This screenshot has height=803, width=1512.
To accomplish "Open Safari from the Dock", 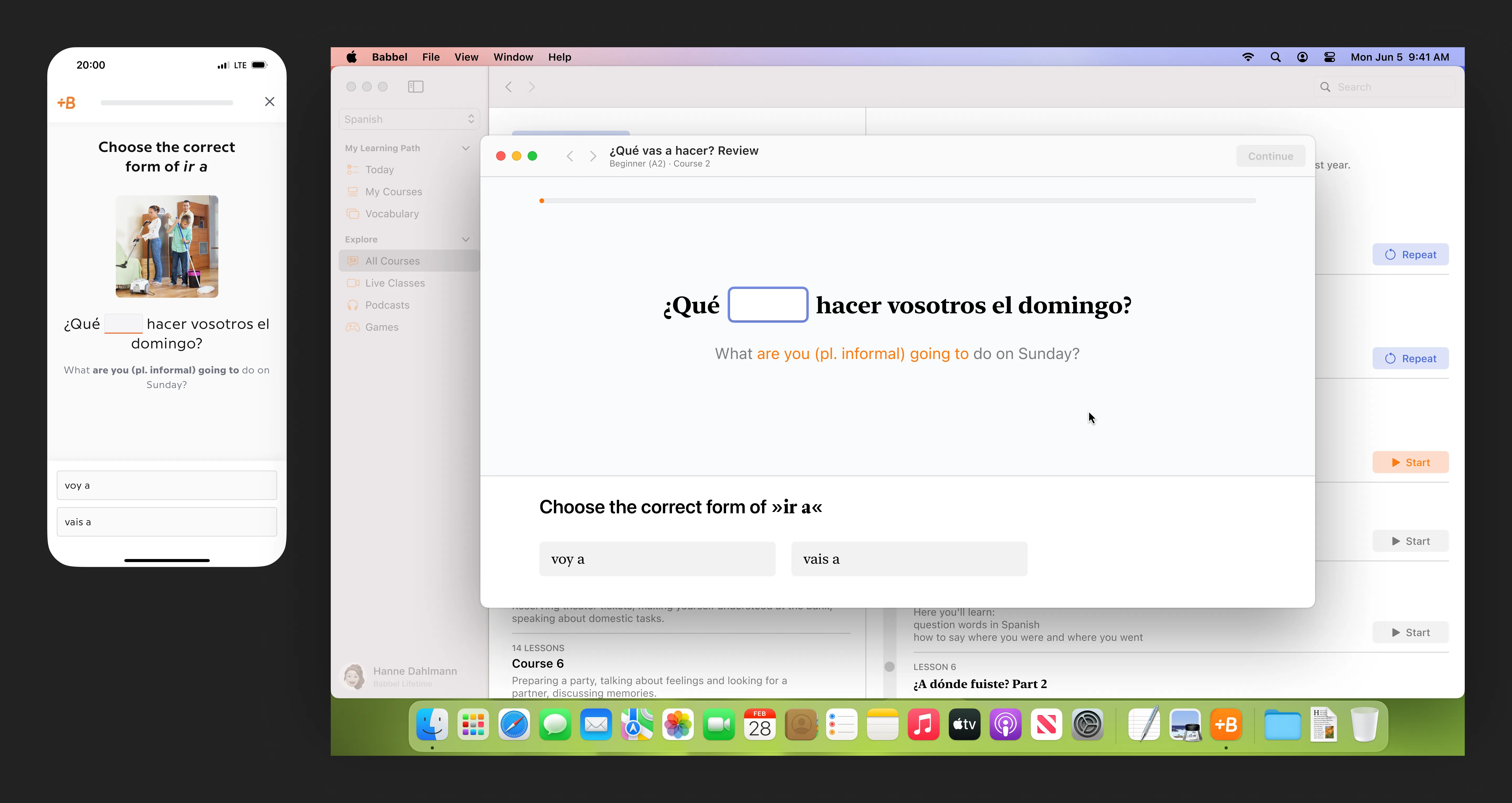I will coord(514,725).
